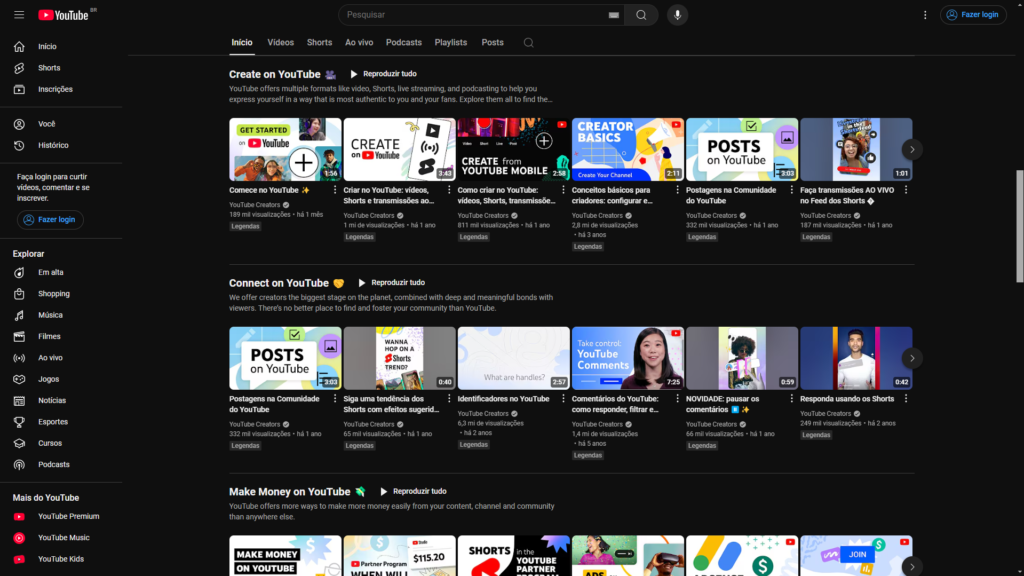Screen dimensions: 1024x576
Task: Open options menu for Comece no YouTube
Action: pyautogui.click(x=335, y=190)
